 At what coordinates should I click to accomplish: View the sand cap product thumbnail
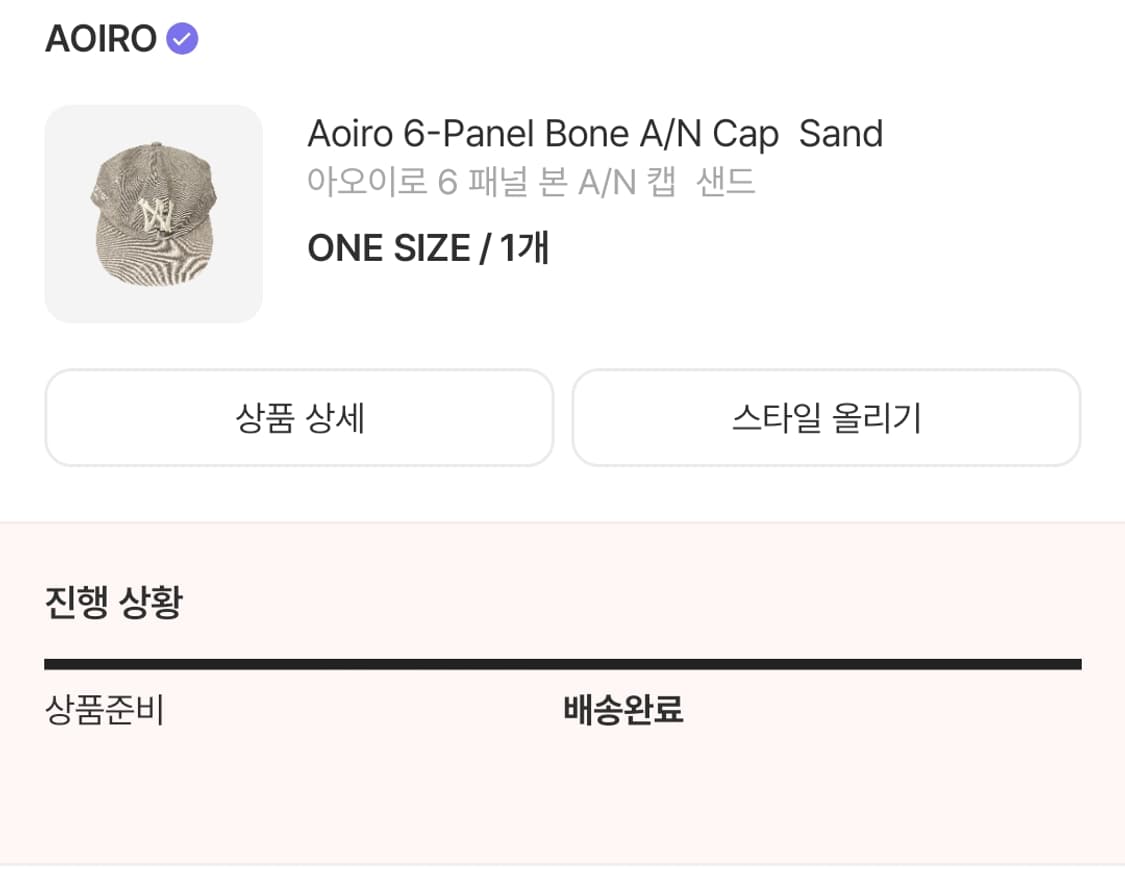click(x=153, y=213)
